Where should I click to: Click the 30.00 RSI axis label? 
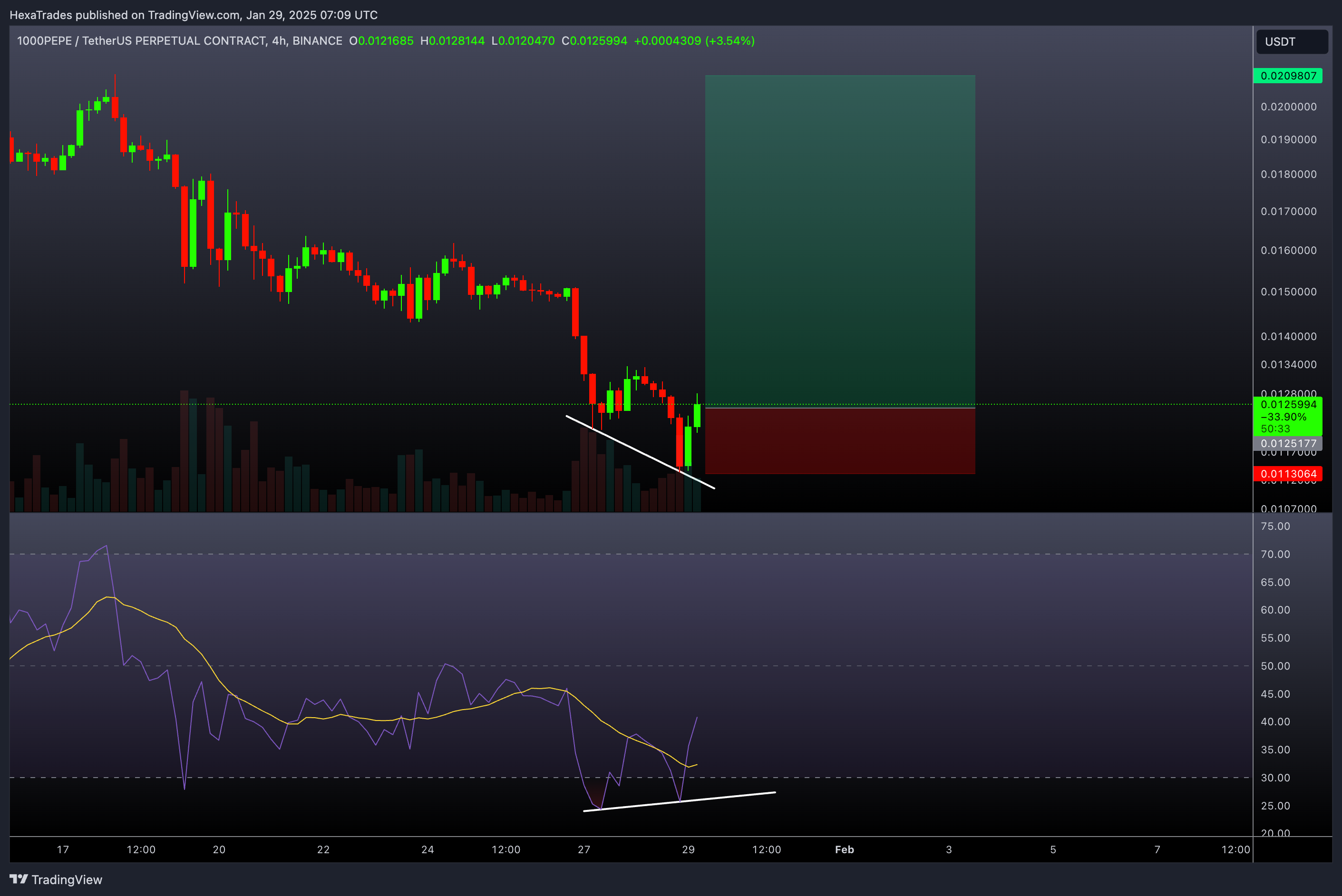click(x=1275, y=778)
